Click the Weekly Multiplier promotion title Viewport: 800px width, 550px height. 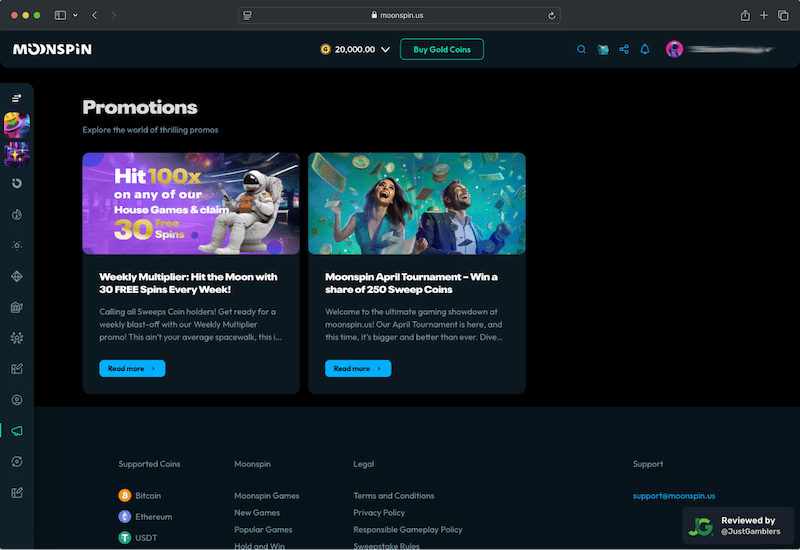click(188, 283)
